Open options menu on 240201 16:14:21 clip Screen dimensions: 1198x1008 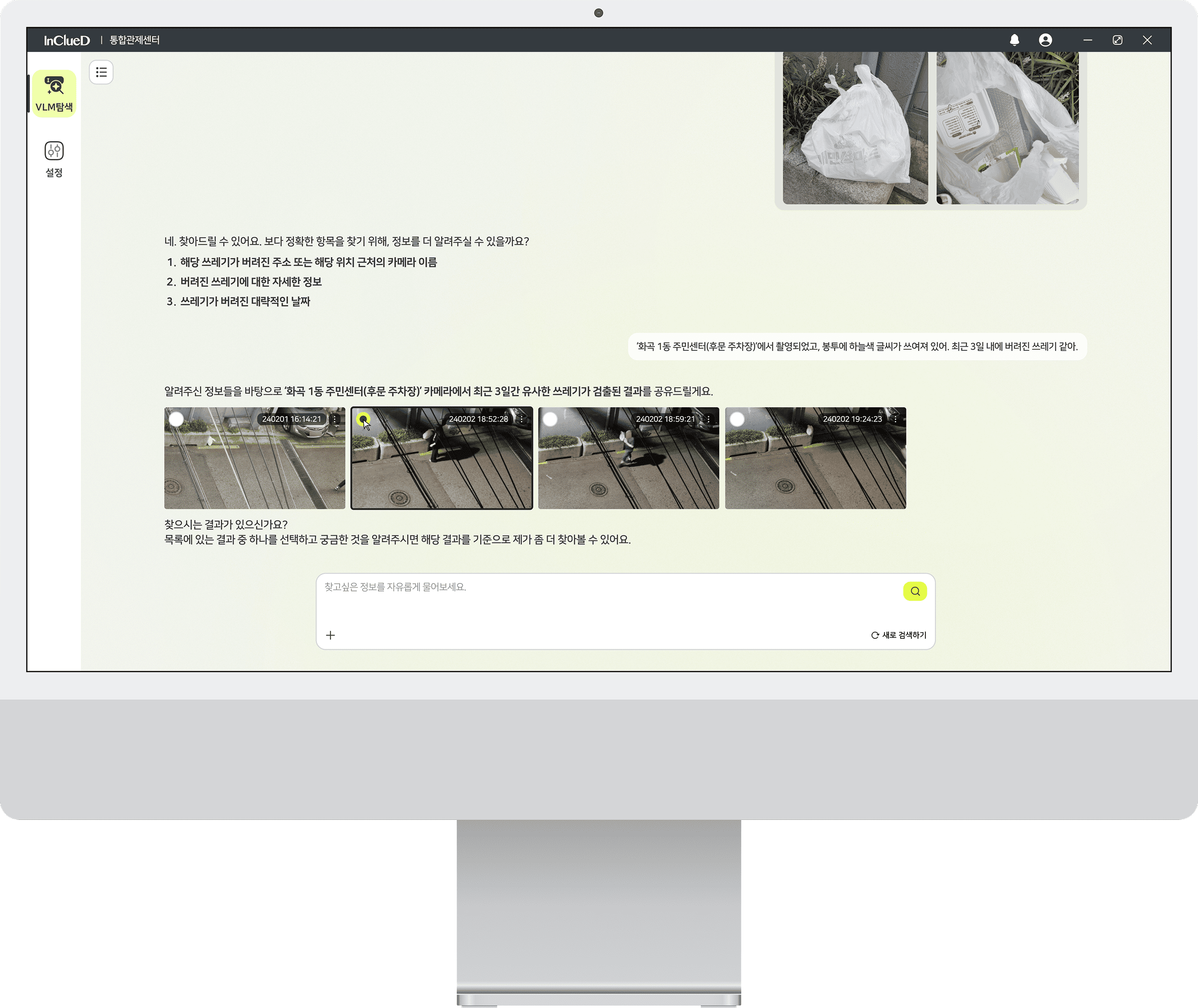[x=335, y=419]
